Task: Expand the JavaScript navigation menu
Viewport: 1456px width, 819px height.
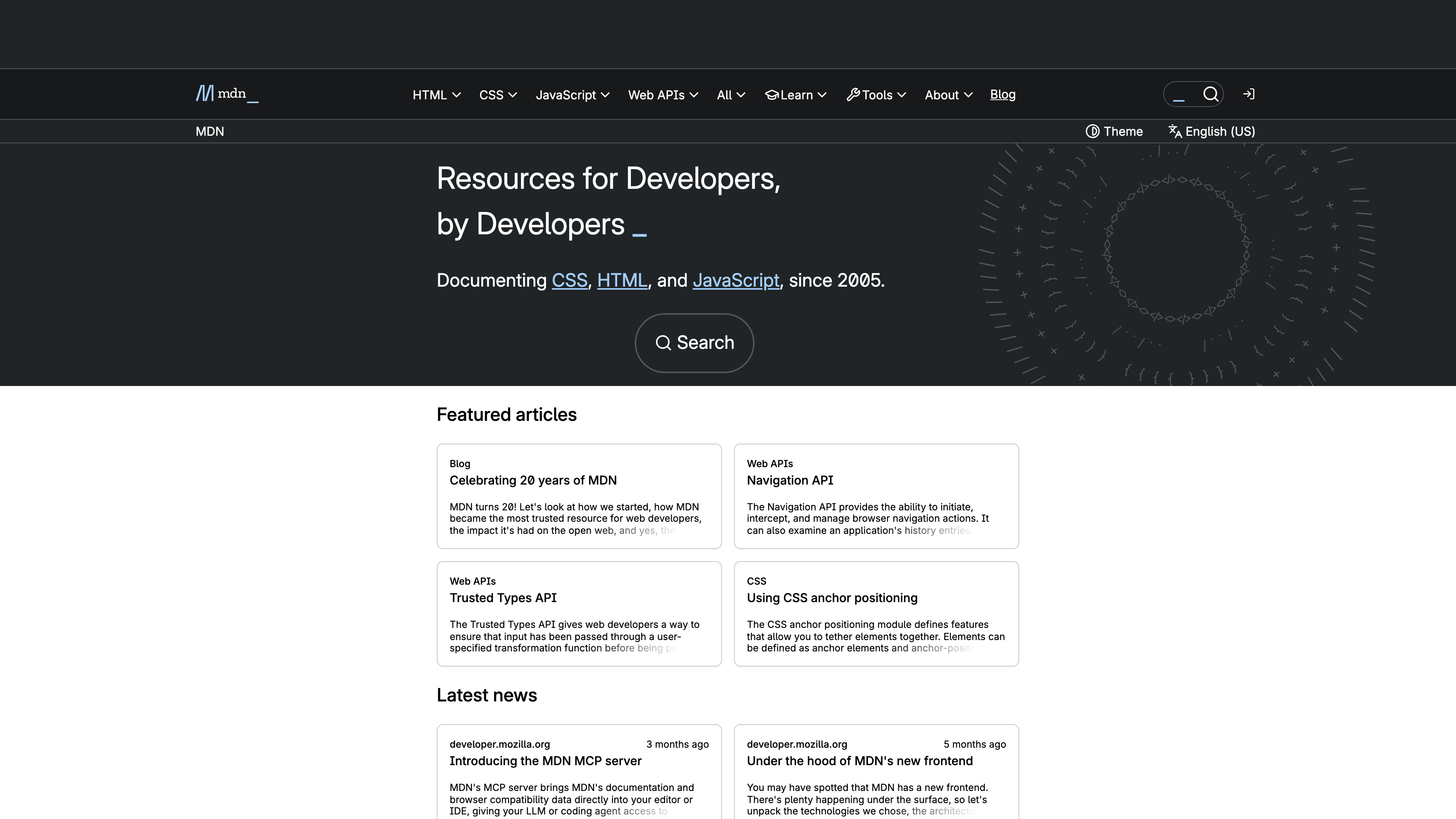Action: tap(572, 94)
